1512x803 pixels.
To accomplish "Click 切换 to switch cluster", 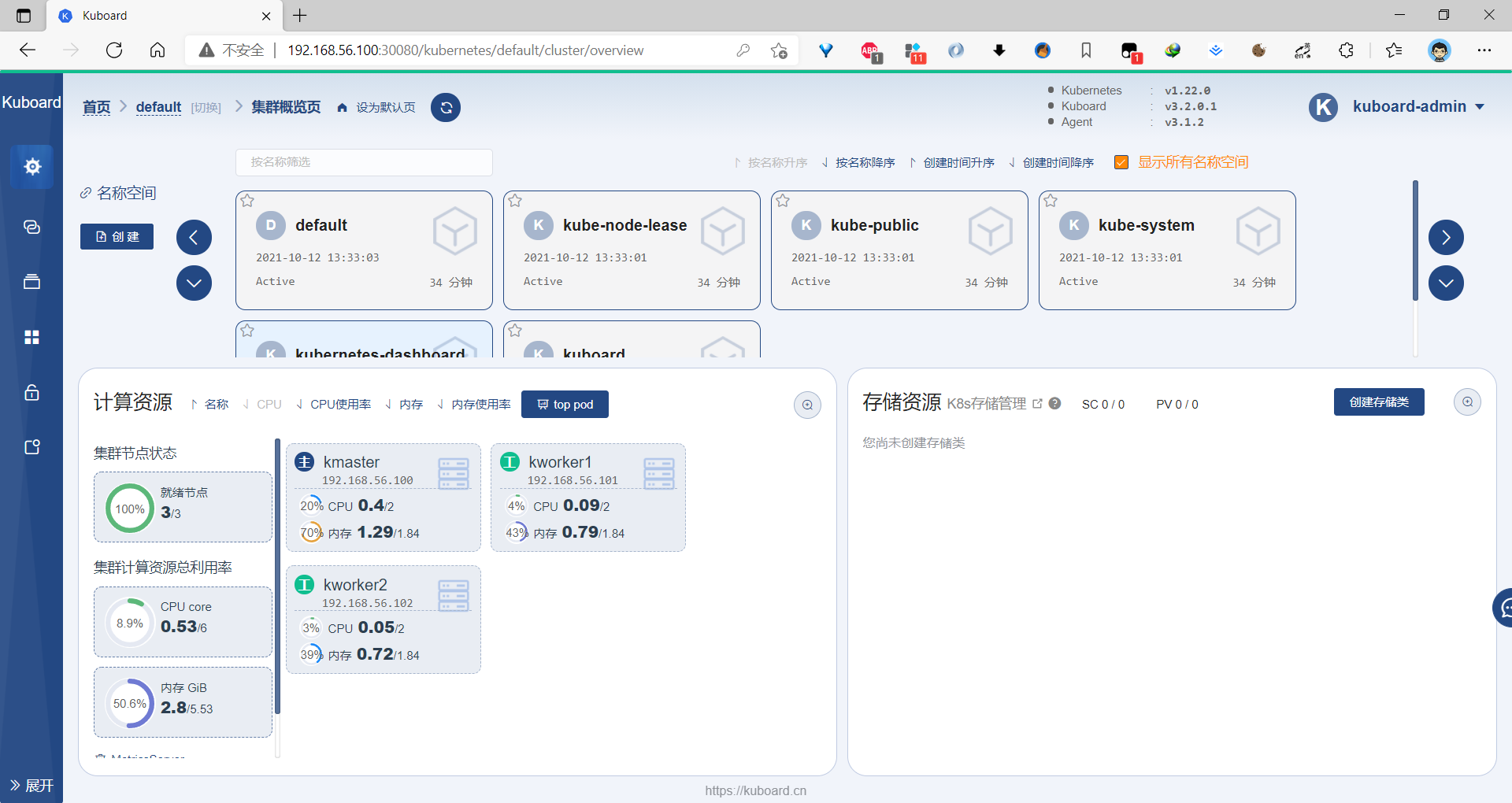I will (x=206, y=108).
